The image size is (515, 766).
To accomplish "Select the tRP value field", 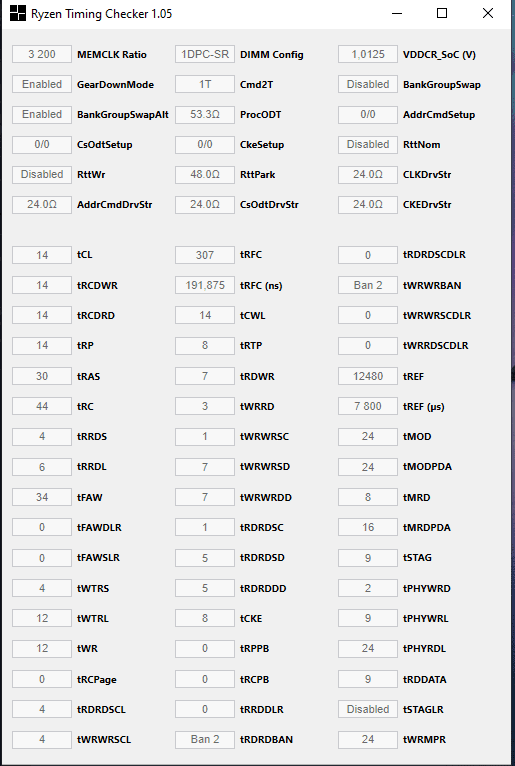I will tap(42, 345).
